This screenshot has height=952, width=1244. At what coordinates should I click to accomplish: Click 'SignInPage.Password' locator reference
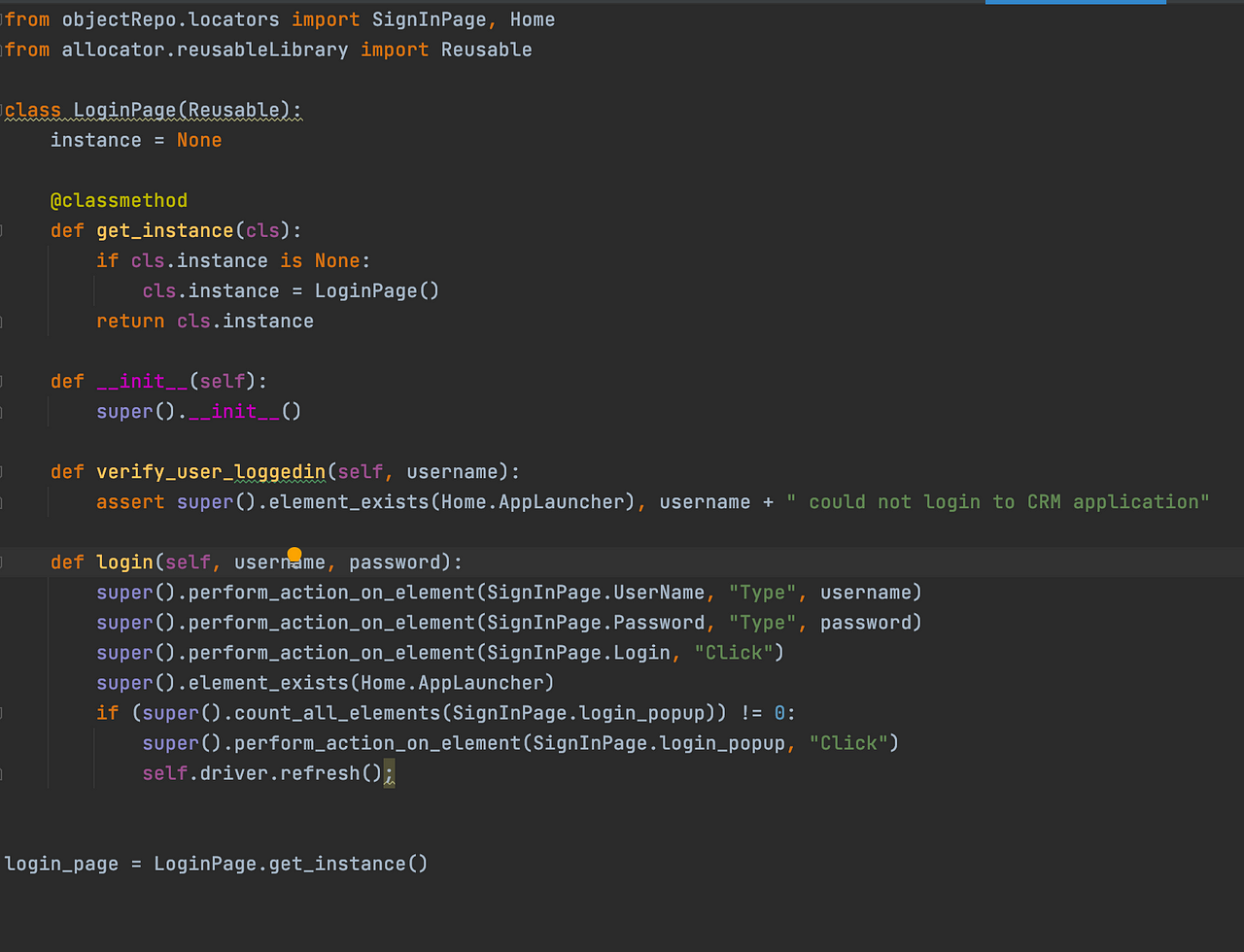point(596,622)
